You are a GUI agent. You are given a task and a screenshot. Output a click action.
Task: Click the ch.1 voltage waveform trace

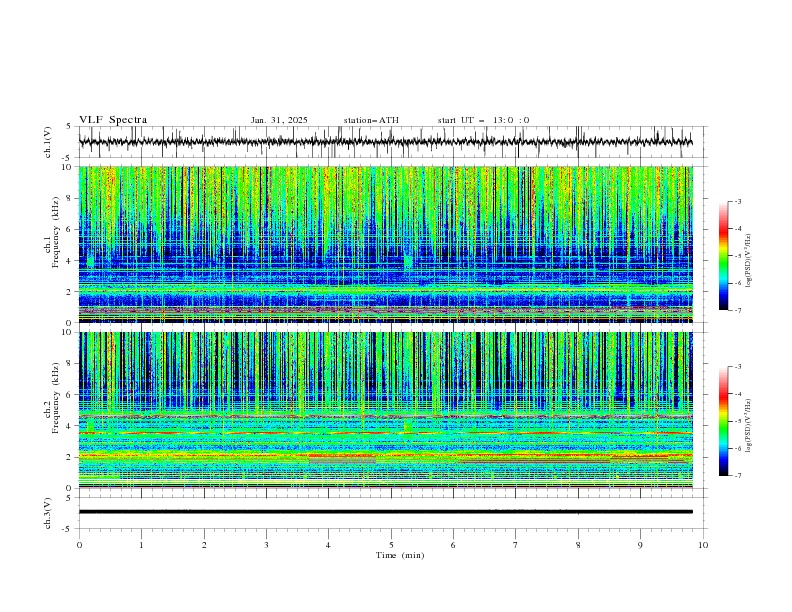(385, 142)
